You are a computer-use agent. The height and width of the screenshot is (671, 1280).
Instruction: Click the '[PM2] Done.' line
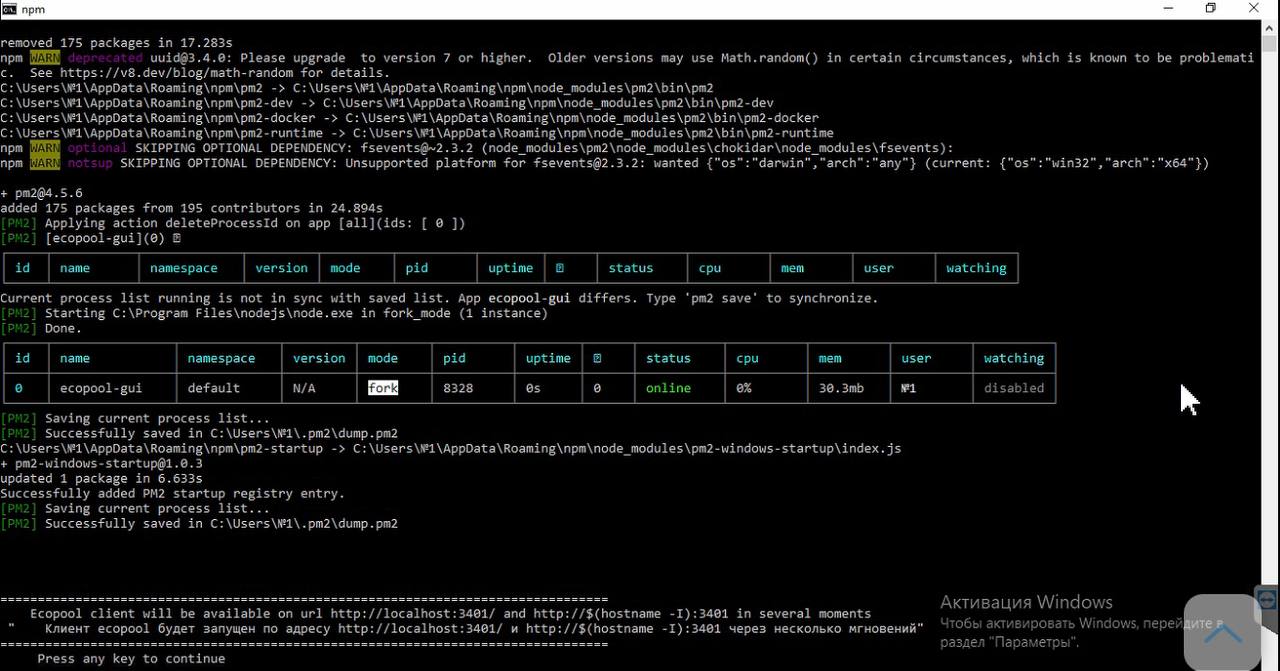pos(41,328)
